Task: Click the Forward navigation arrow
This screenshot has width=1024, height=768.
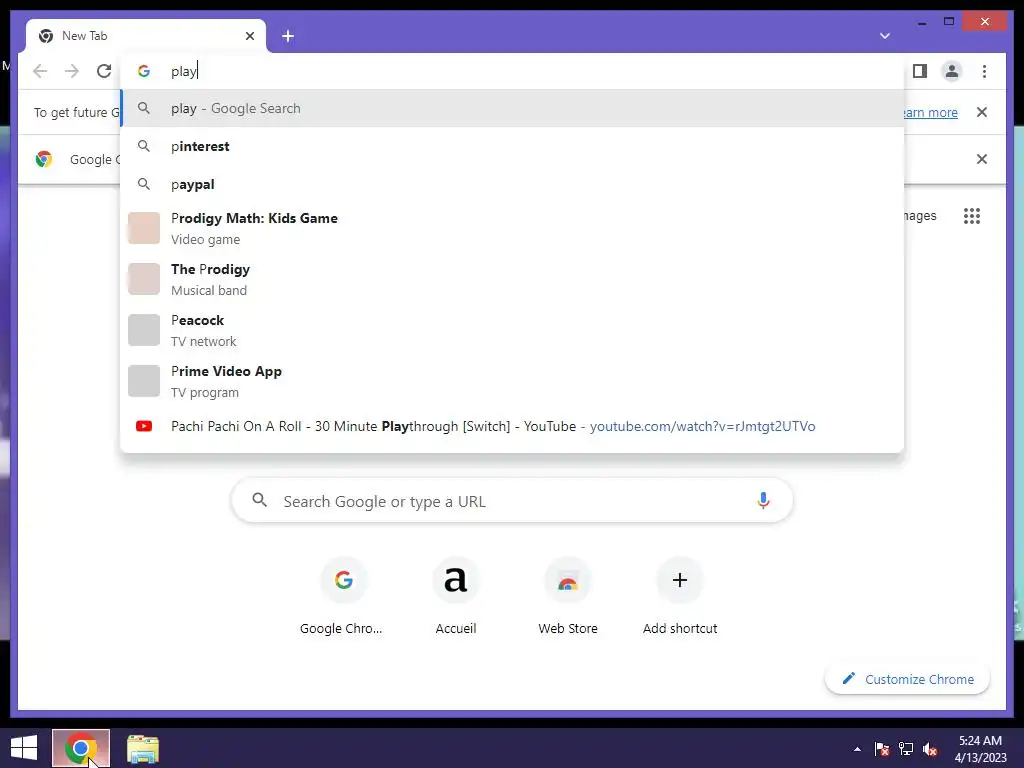Action: [72, 71]
